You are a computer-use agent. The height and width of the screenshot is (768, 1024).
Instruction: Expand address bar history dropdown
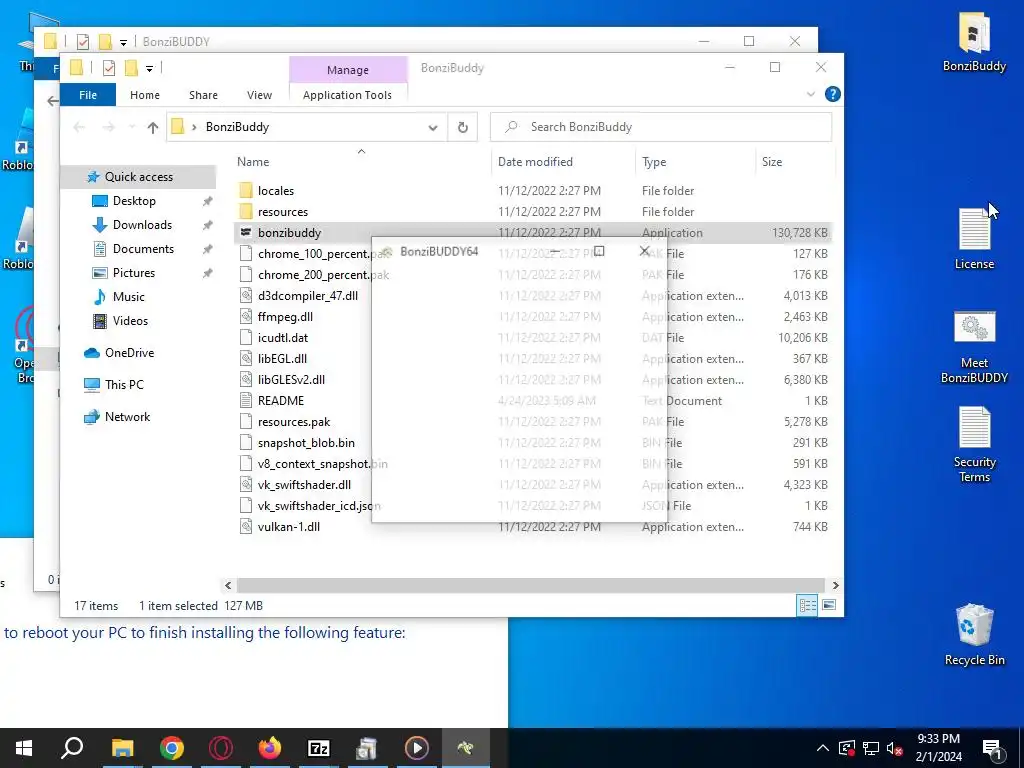(432, 127)
